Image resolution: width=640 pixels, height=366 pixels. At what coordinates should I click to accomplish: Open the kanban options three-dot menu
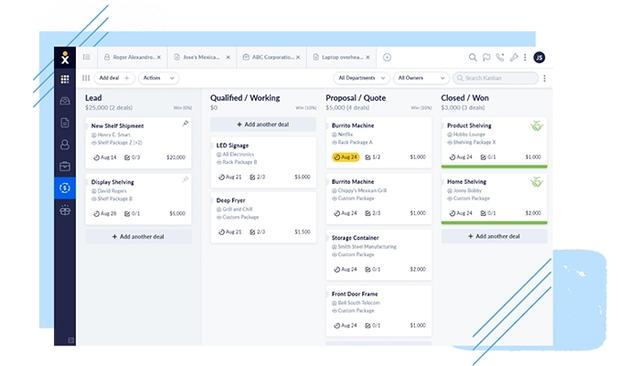tap(544, 78)
